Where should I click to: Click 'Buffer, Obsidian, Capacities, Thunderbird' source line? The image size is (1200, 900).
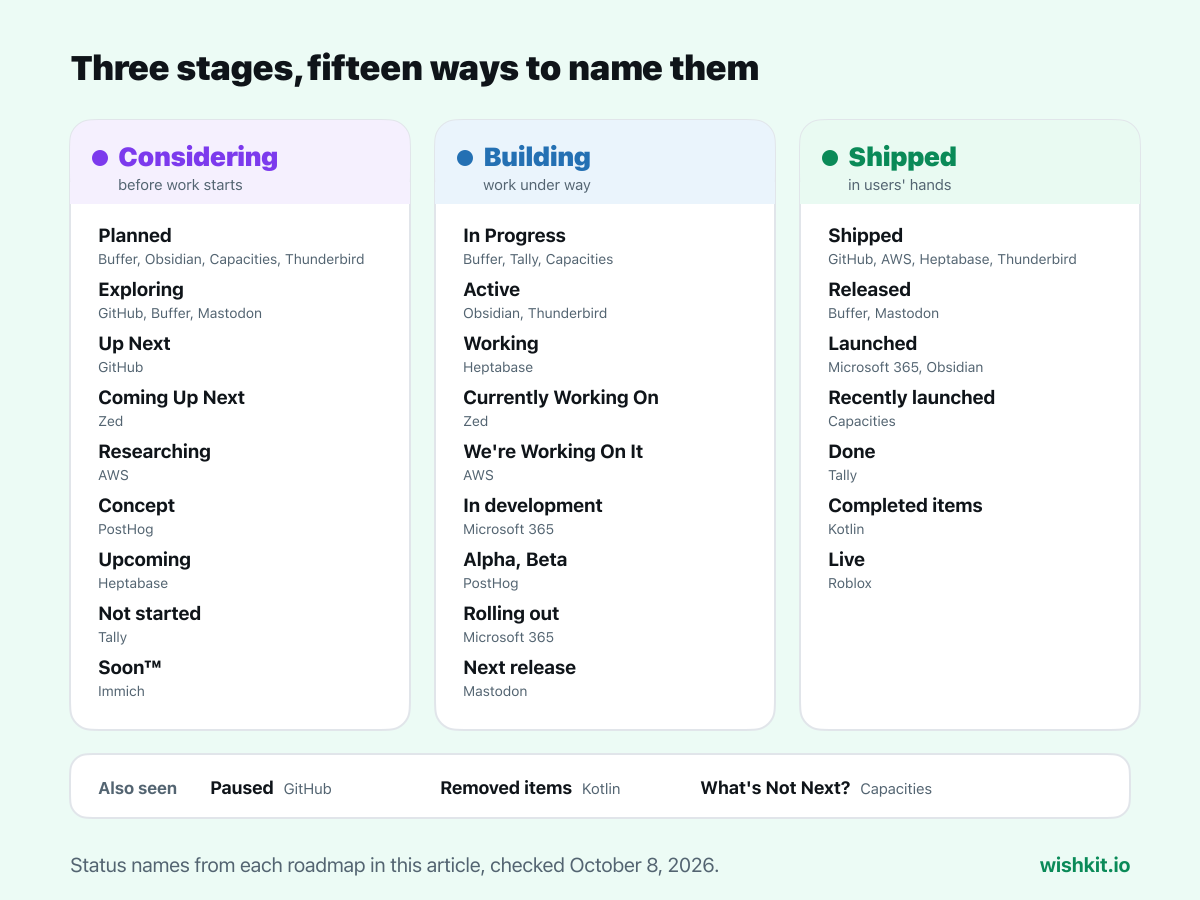pyautogui.click(x=231, y=259)
